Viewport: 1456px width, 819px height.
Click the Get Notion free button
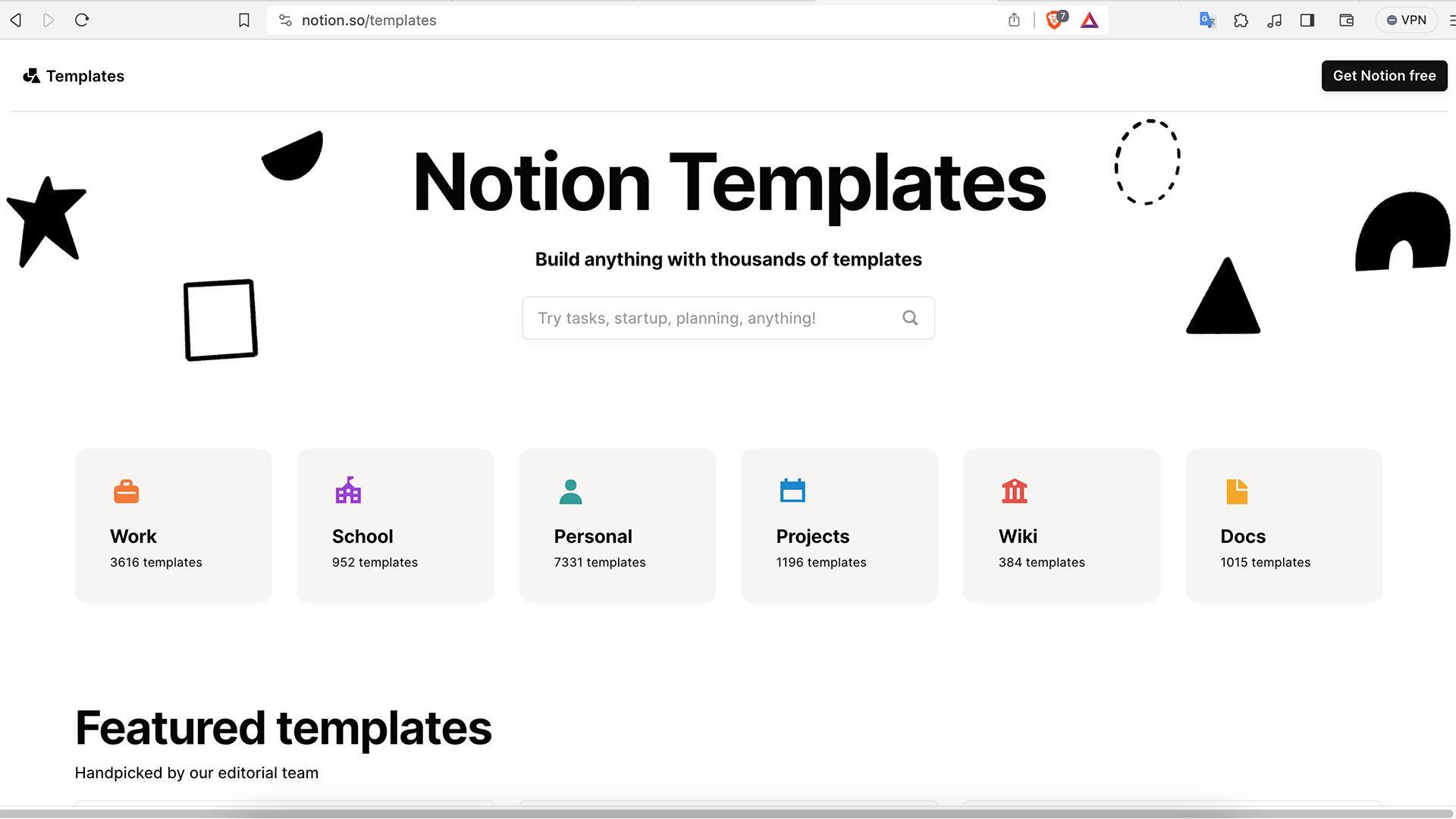click(1384, 76)
